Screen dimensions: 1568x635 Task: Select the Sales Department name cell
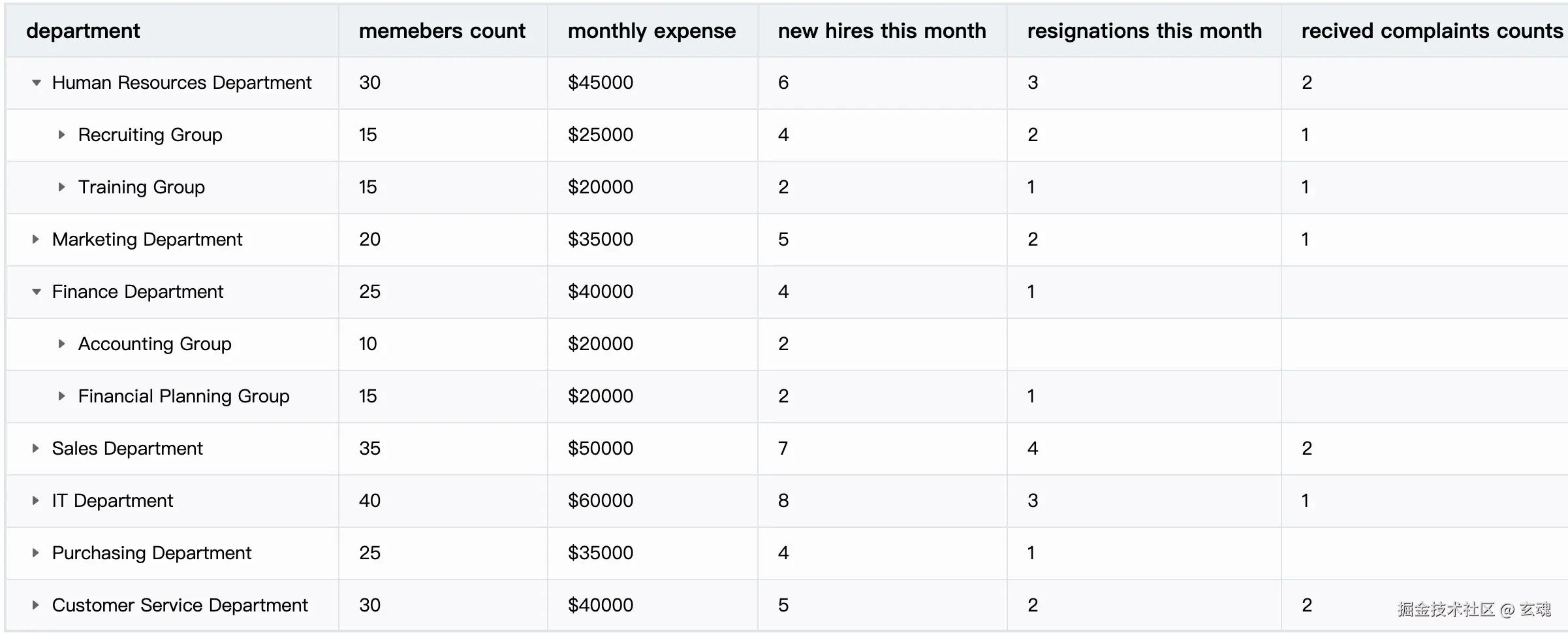[127, 449]
